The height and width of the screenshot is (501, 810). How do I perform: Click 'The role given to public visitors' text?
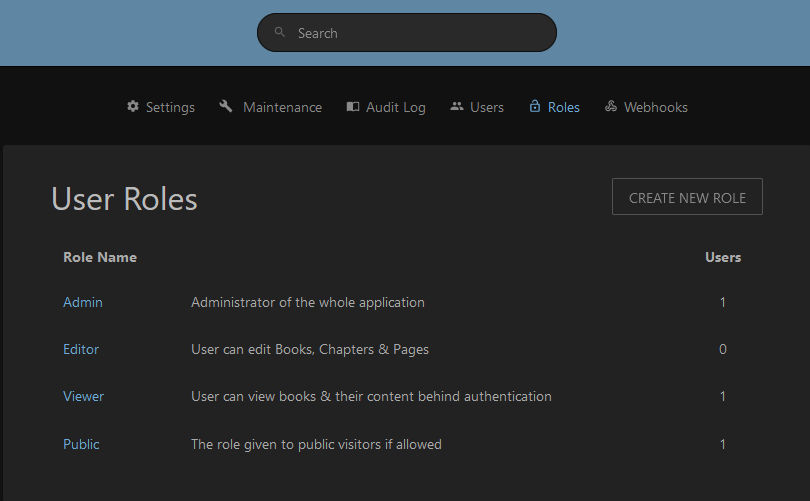(x=316, y=444)
